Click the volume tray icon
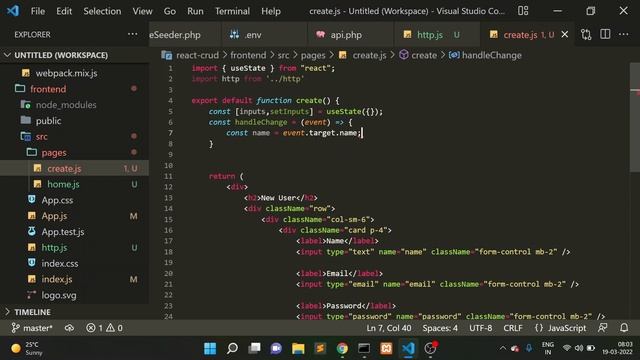Viewport: 640px width, 360px height. (579, 348)
